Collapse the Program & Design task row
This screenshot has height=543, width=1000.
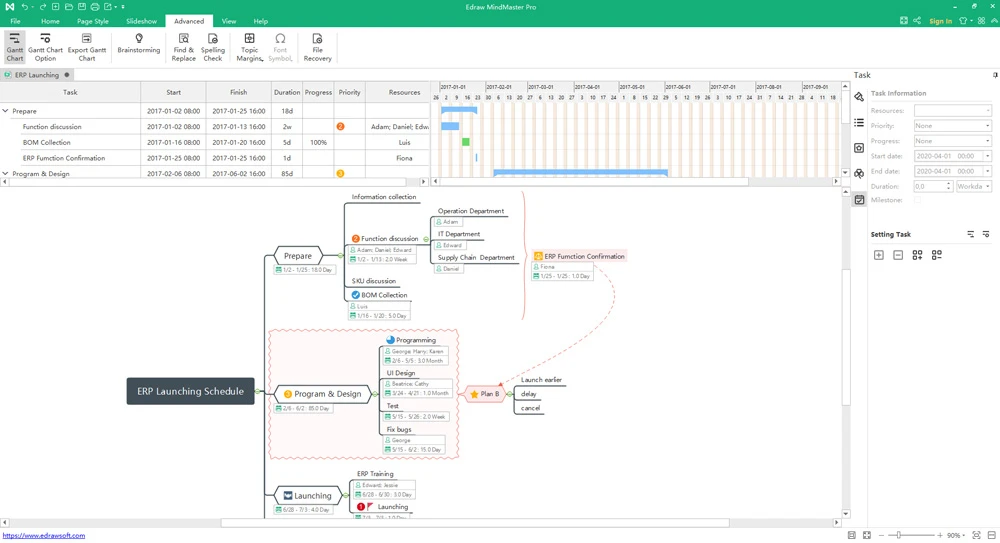tap(6, 174)
